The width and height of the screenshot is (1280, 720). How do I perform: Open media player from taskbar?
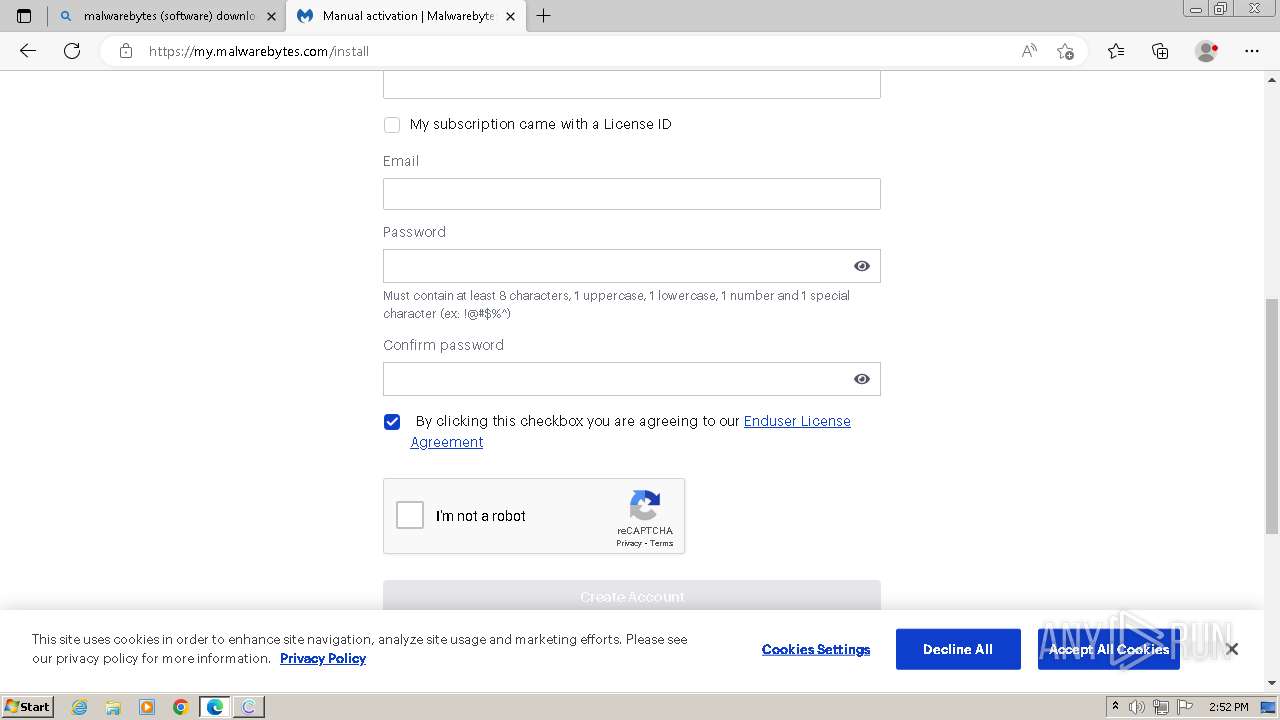pos(147,707)
